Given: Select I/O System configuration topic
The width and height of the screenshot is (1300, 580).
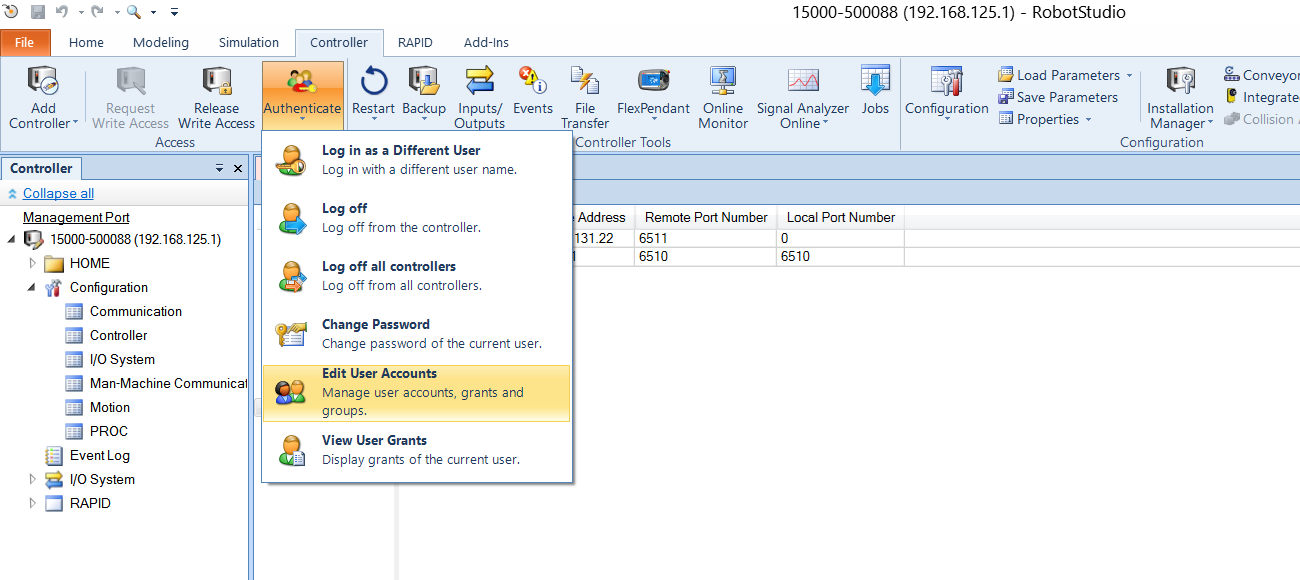Looking at the screenshot, I should click(122, 359).
